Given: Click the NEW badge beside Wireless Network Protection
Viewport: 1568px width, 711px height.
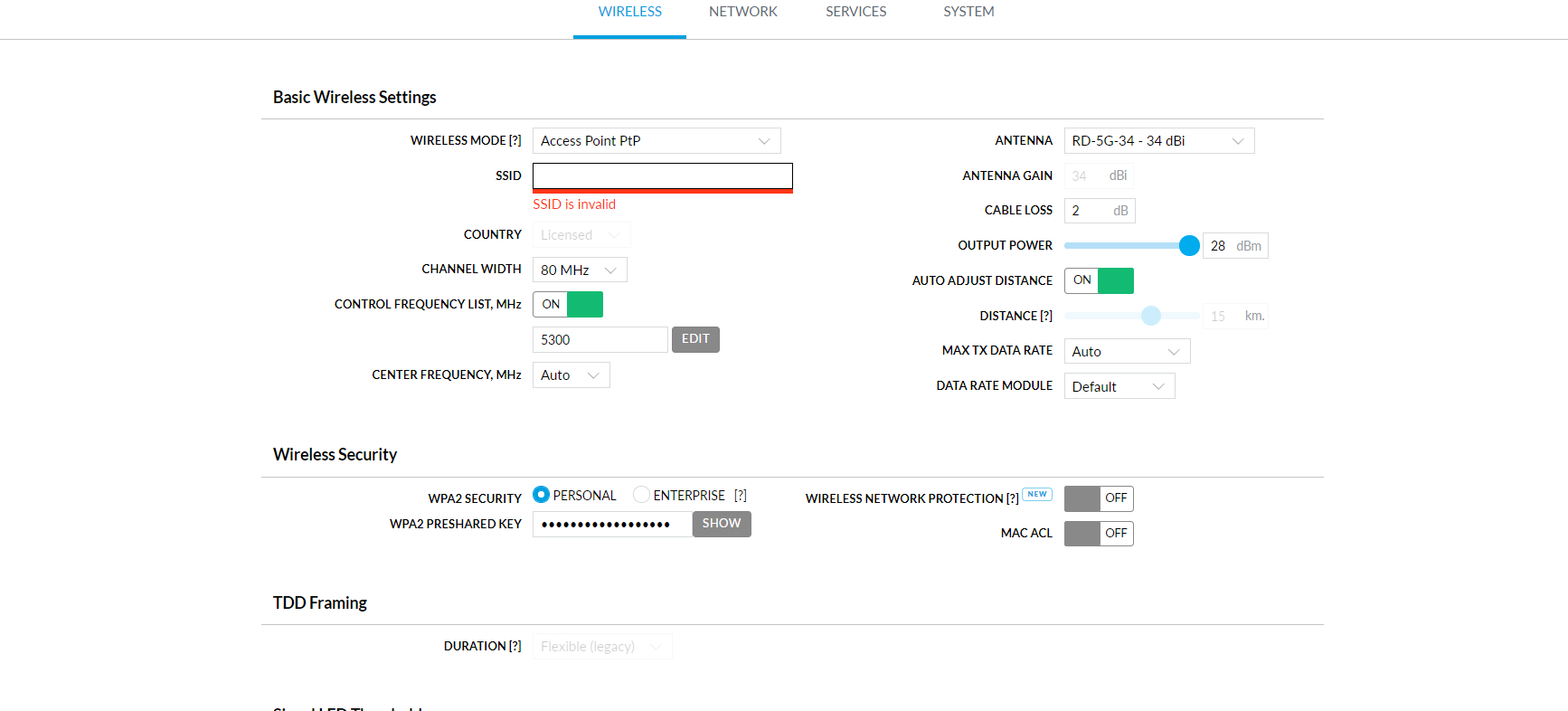Looking at the screenshot, I should click(x=1037, y=495).
